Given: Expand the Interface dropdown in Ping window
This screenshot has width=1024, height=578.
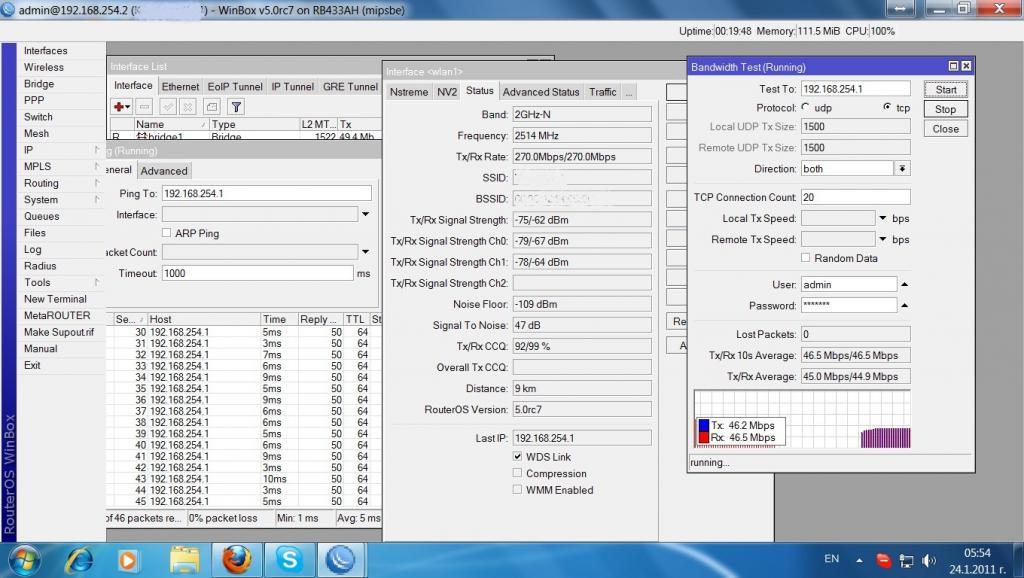Looking at the screenshot, I should [x=365, y=214].
